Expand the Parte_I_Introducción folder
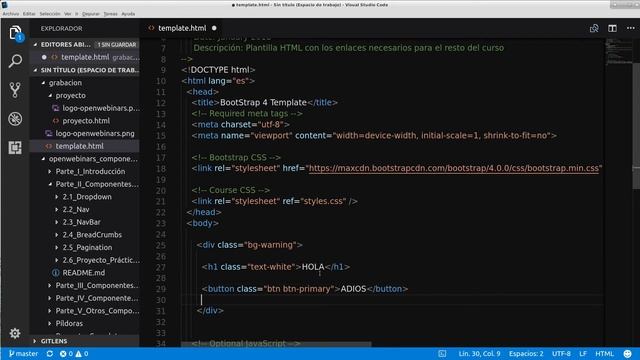Viewport: 640px width, 360px height. click(50, 171)
